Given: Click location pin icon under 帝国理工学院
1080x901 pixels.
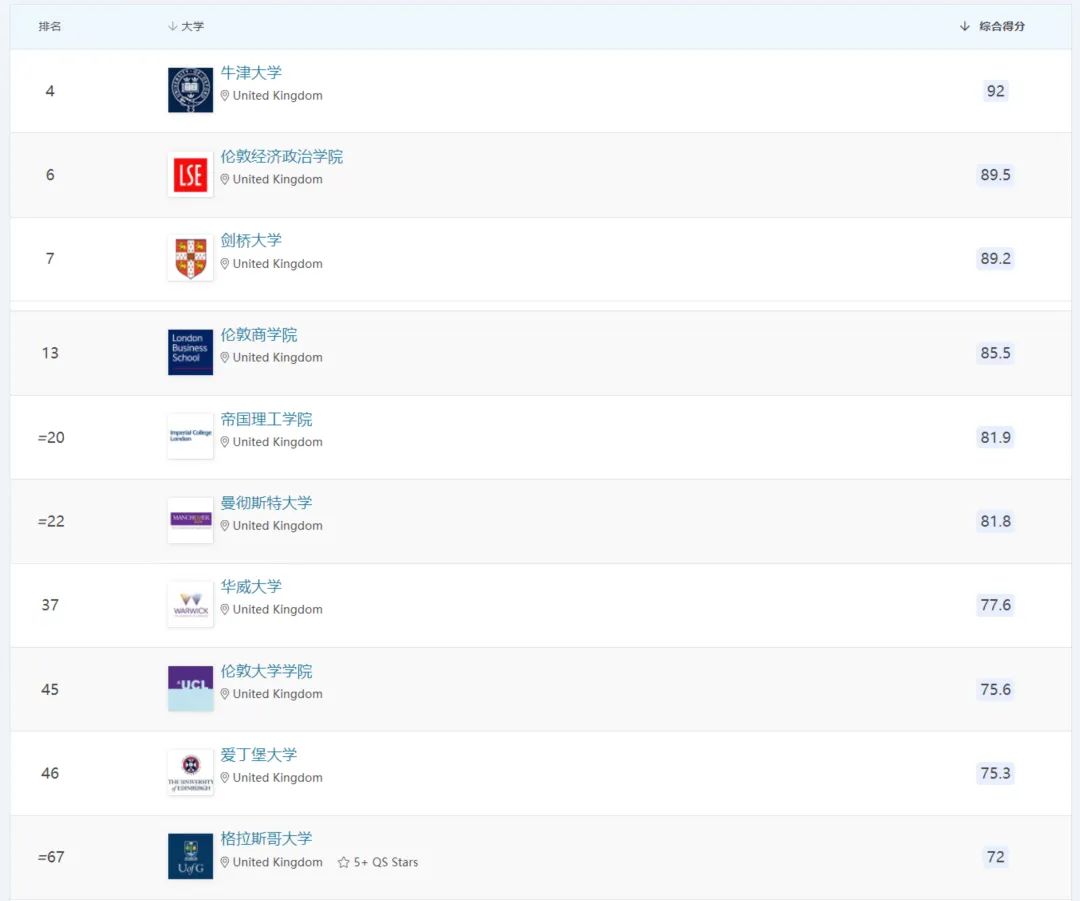Looking at the screenshot, I should [x=225, y=442].
